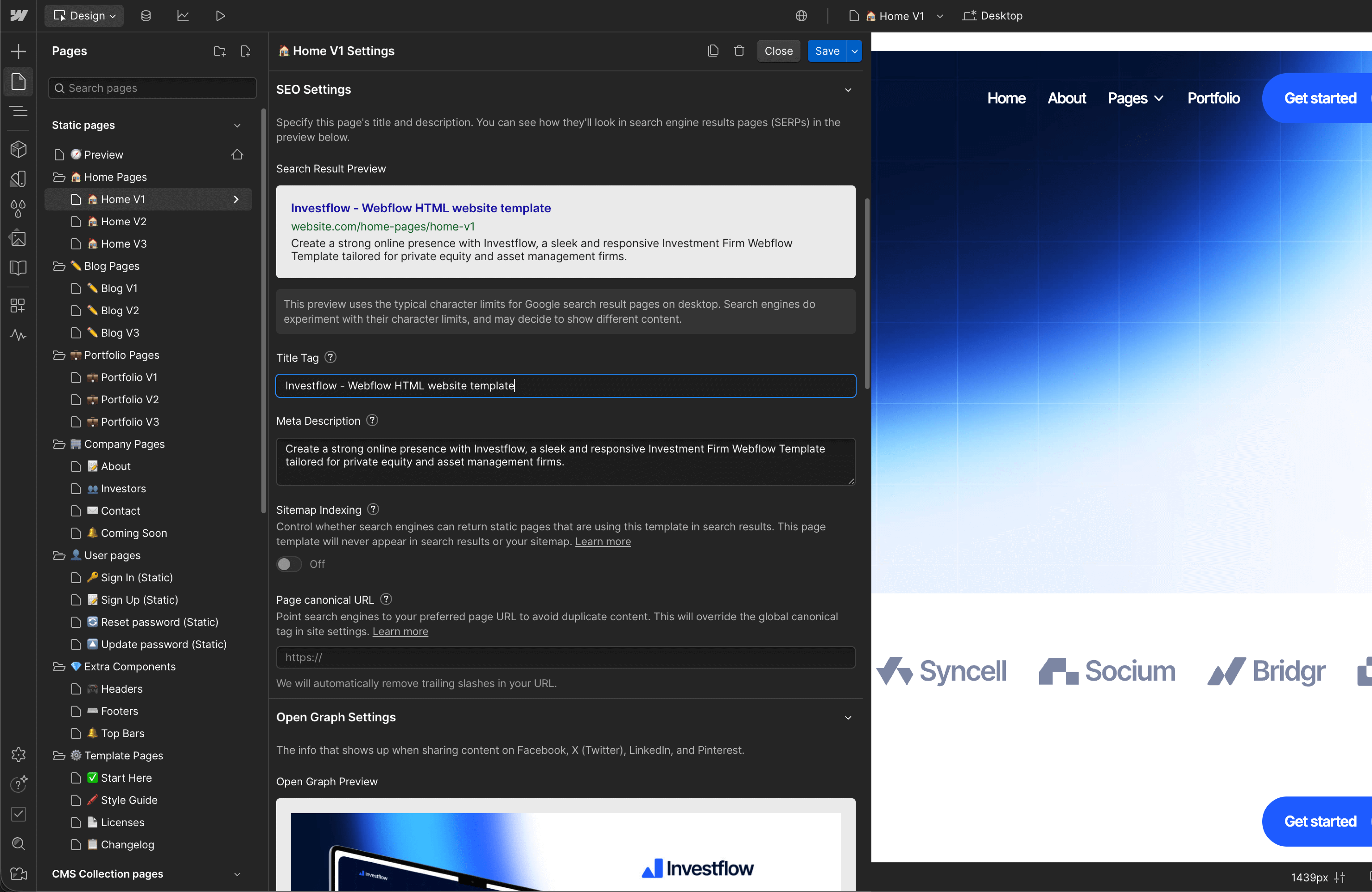Switch to the Desktop breakpoint
The image size is (1372, 892).
click(x=992, y=15)
